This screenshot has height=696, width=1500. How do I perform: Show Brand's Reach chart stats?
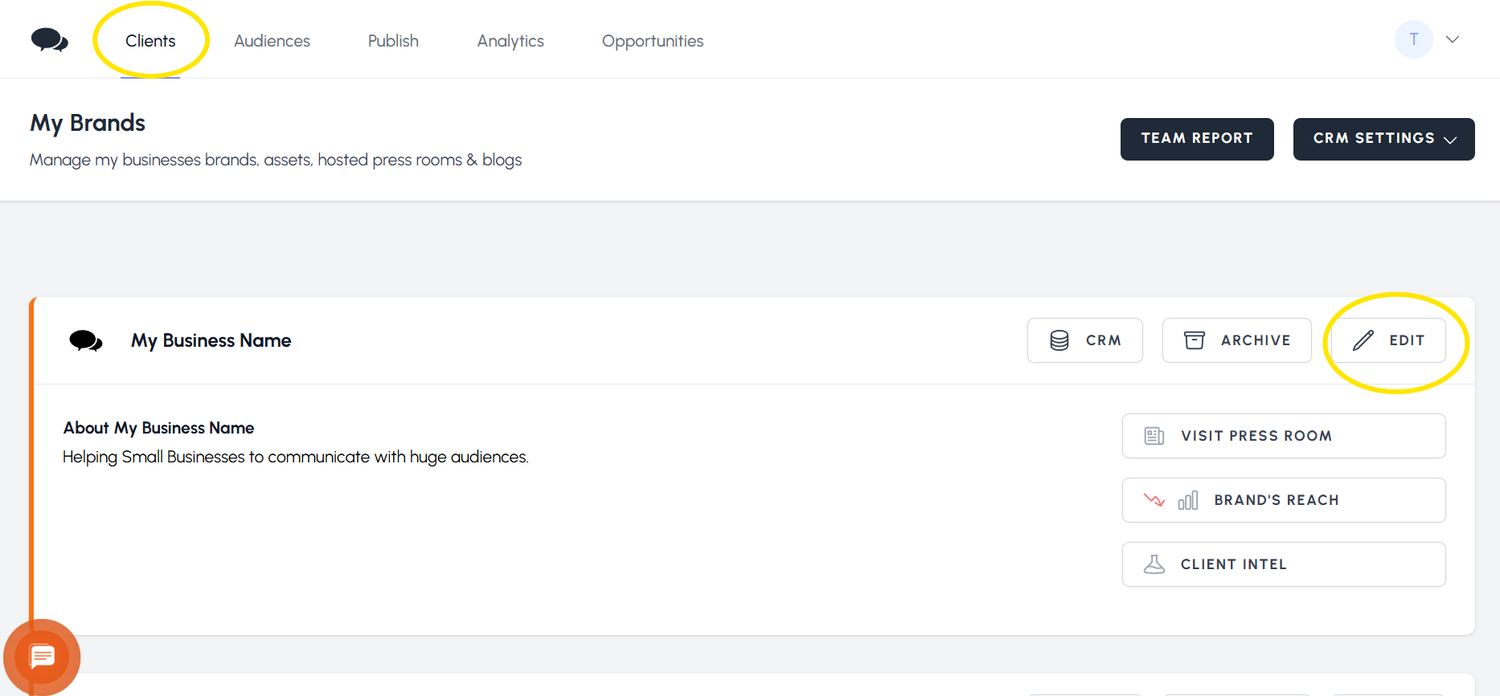[1283, 500]
